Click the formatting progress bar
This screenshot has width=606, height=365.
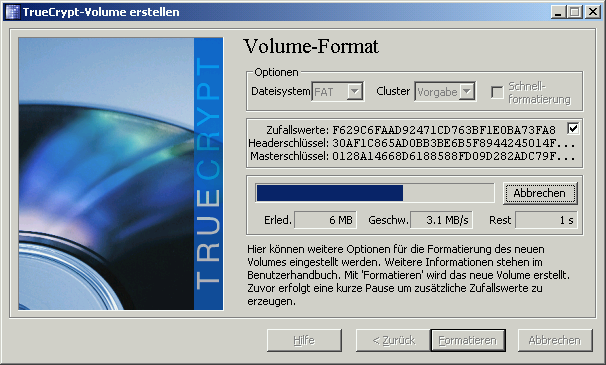tap(375, 193)
